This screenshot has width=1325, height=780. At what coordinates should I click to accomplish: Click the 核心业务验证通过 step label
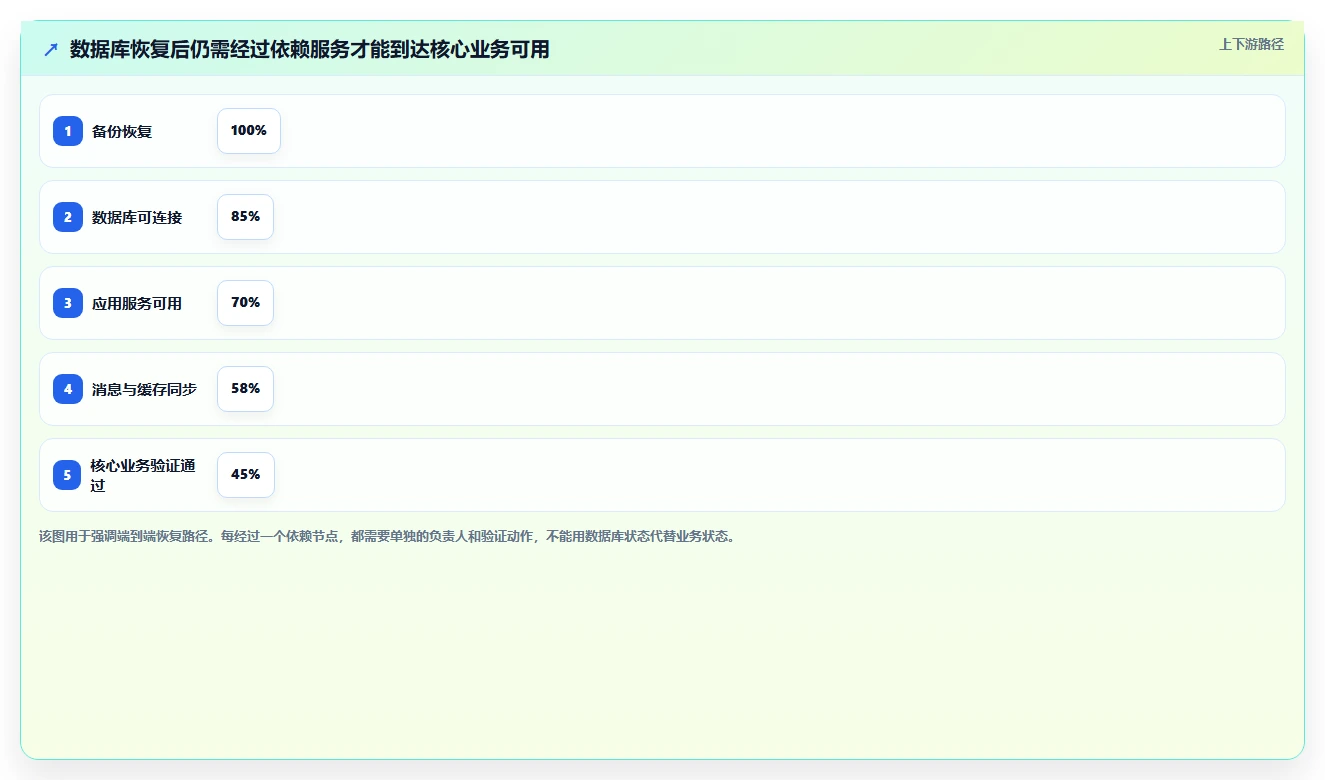pos(143,475)
